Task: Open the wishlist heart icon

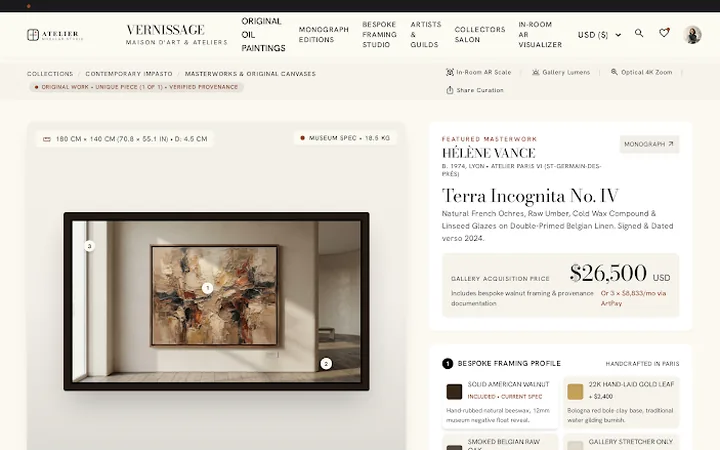Action: pos(664,33)
